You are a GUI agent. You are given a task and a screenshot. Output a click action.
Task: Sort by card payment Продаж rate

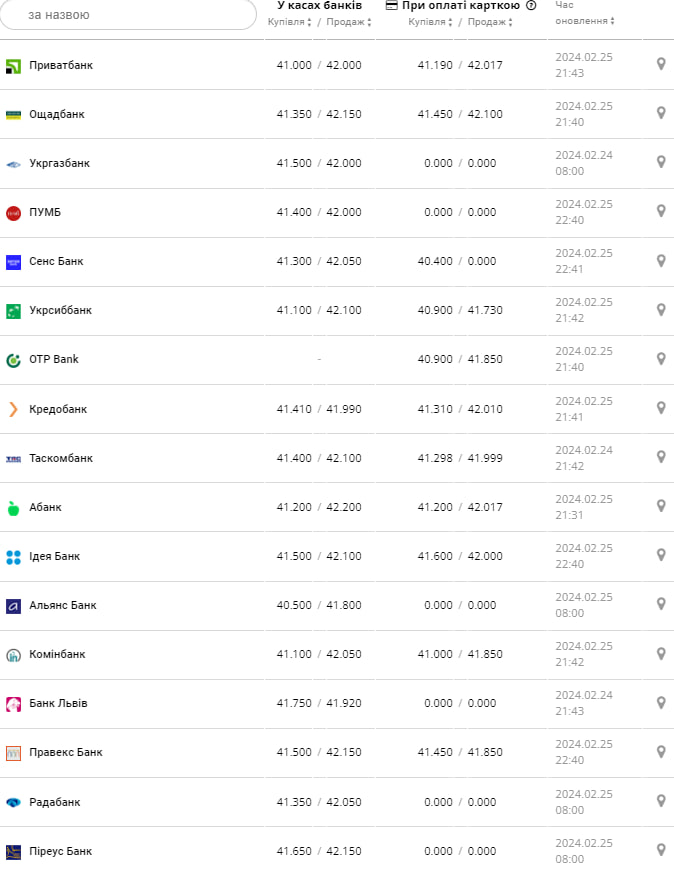click(489, 22)
